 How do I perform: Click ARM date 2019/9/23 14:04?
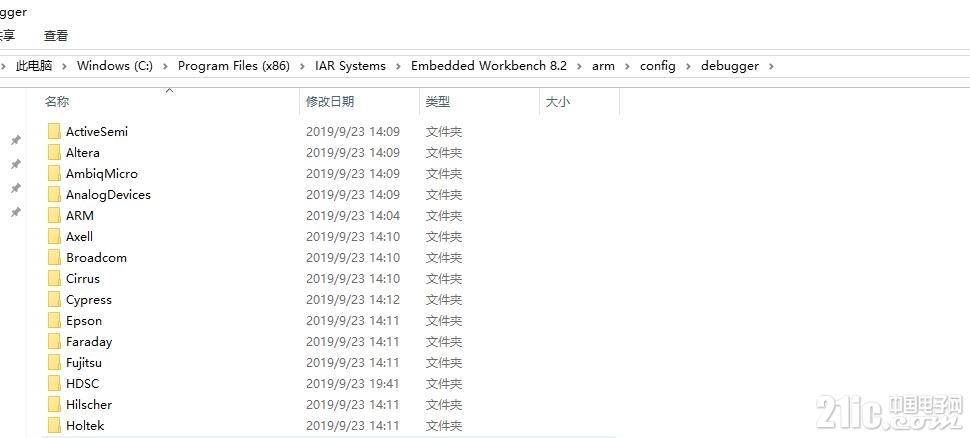[353, 215]
